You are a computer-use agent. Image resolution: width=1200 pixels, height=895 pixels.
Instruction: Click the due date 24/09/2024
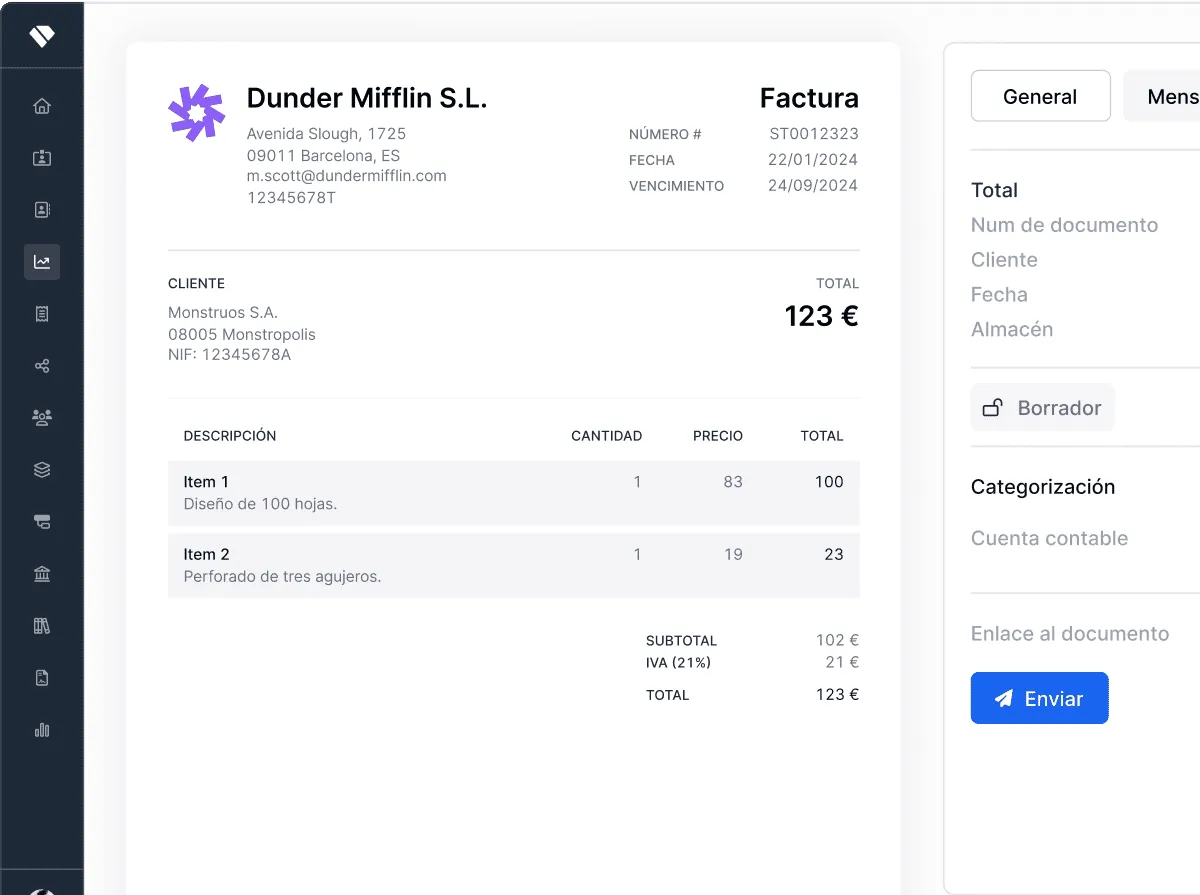(x=813, y=186)
